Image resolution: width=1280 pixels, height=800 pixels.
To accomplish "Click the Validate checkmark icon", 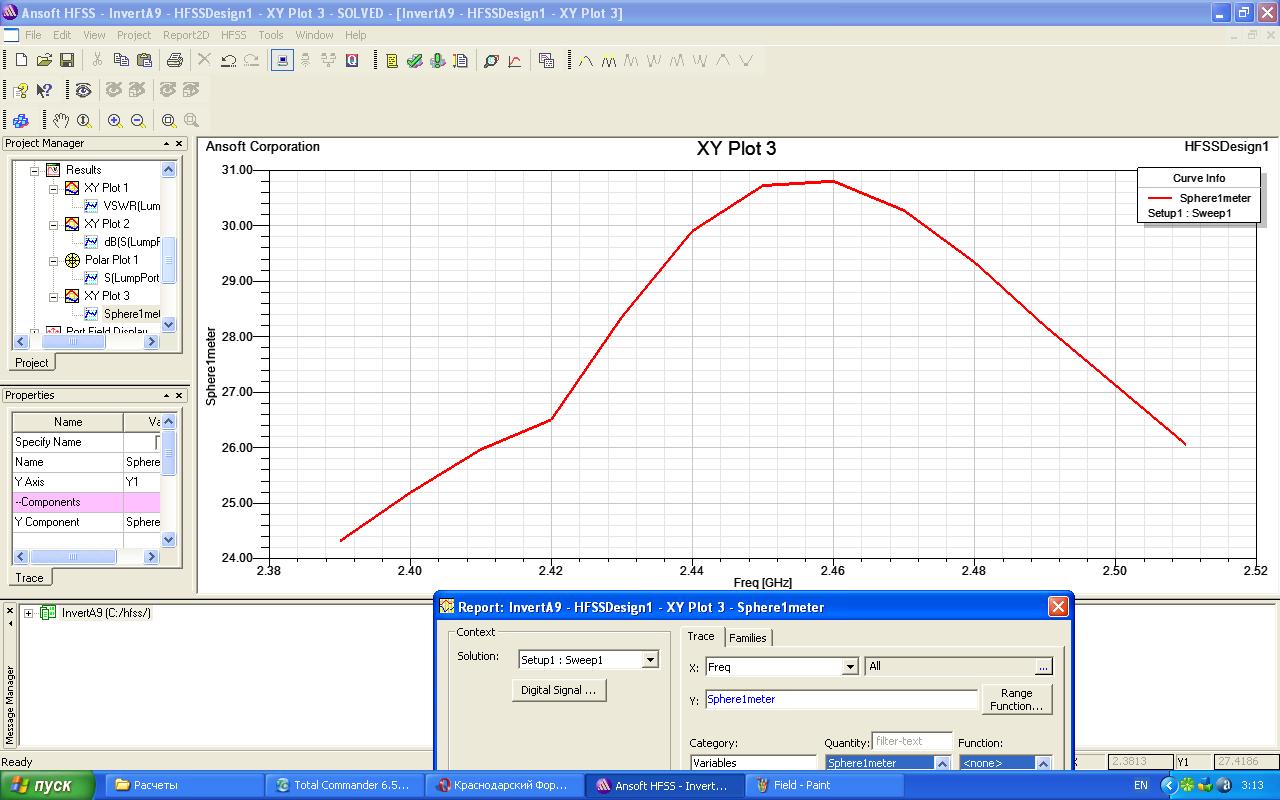I will [x=414, y=61].
